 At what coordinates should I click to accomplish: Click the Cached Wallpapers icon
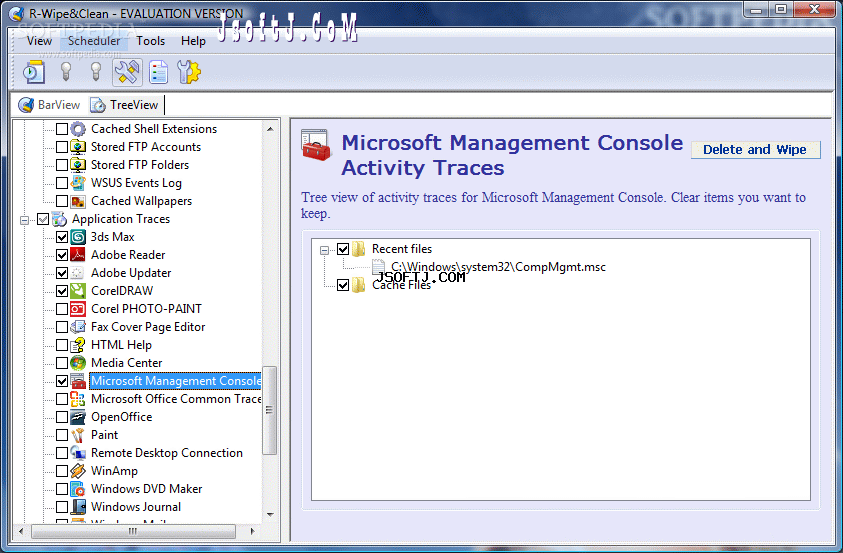pyautogui.click(x=78, y=201)
